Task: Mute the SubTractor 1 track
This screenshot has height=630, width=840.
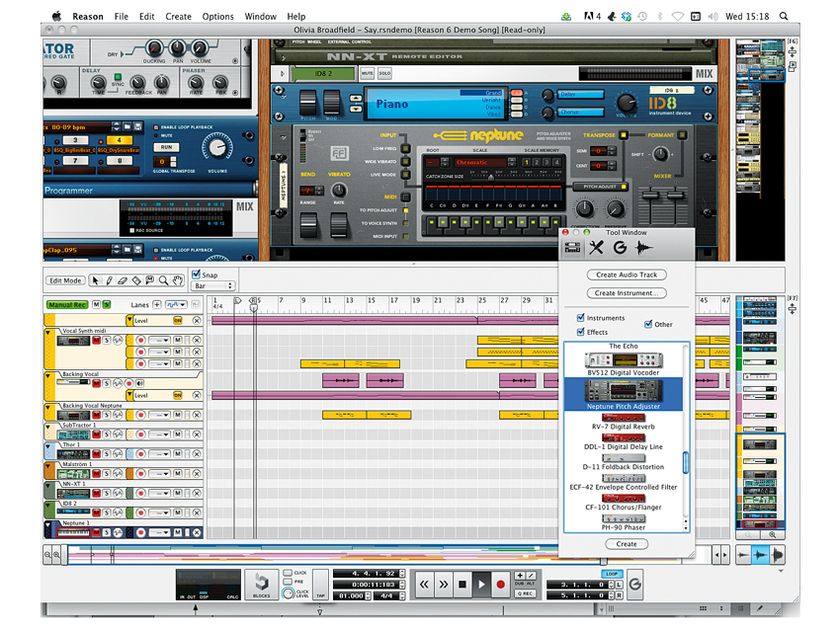Action: [x=94, y=434]
